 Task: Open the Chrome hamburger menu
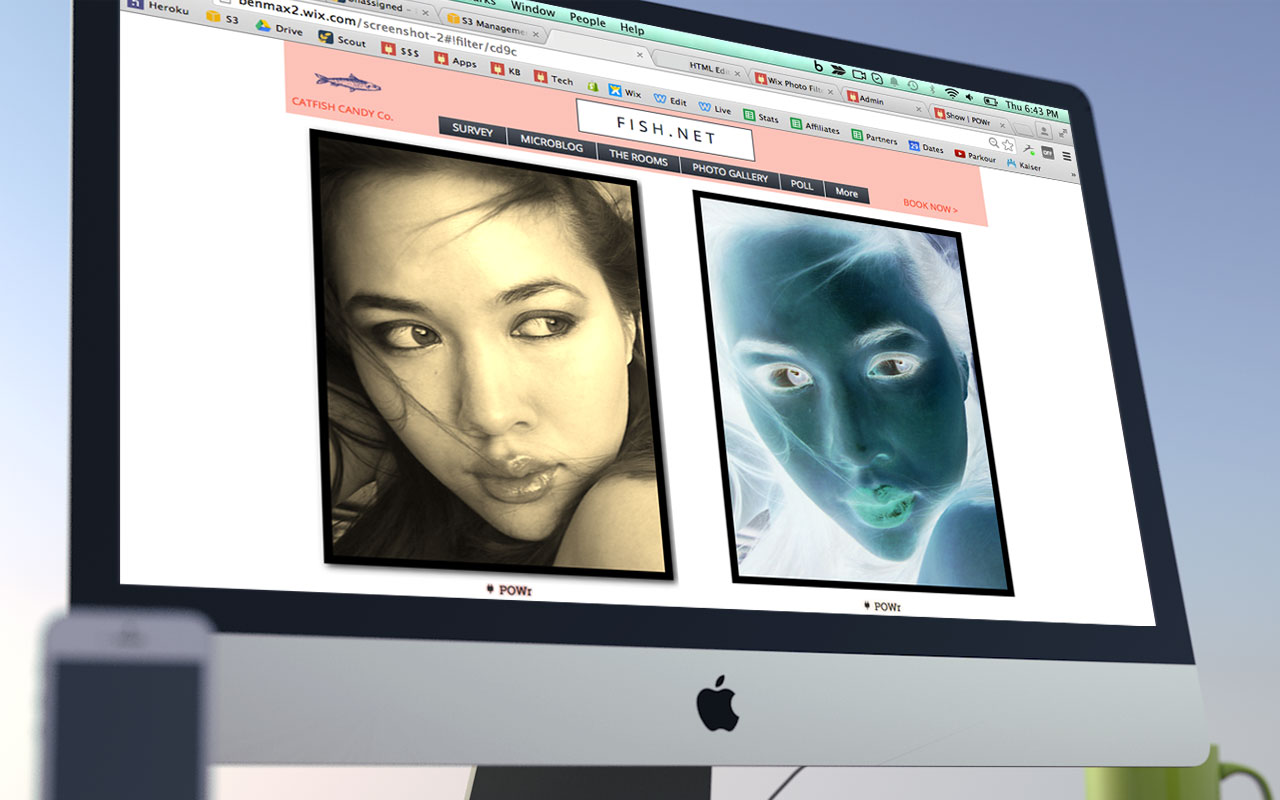click(1067, 154)
